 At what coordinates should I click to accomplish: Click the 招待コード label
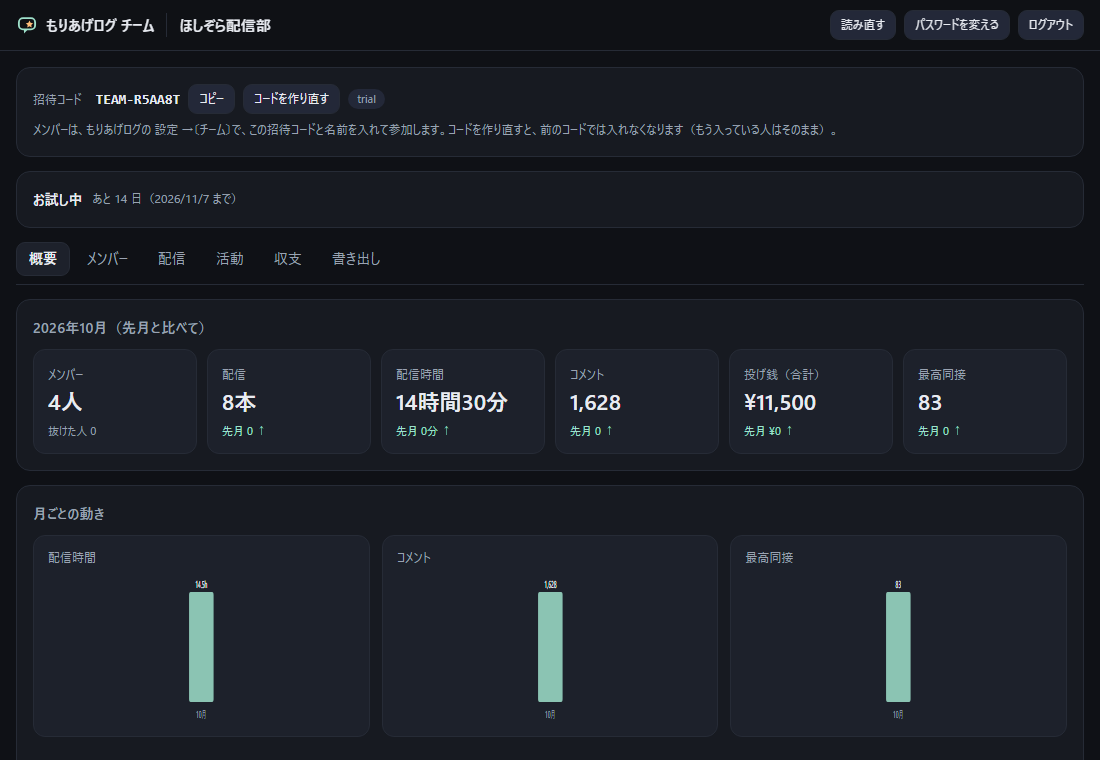pyautogui.click(x=58, y=100)
